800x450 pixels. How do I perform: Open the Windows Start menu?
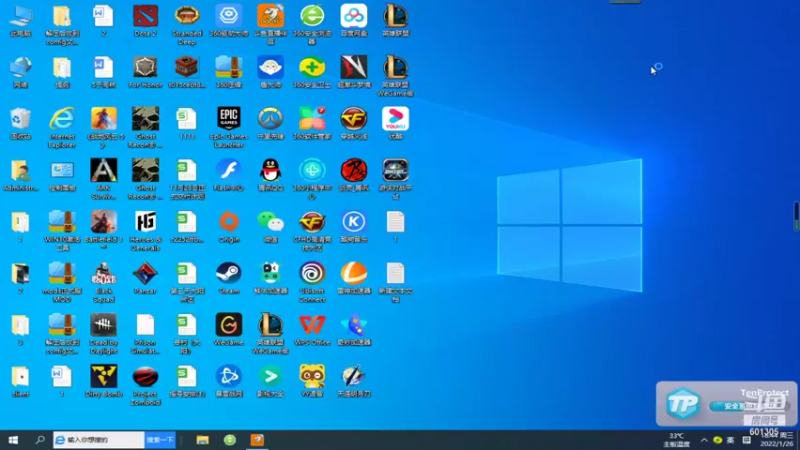click(13, 440)
